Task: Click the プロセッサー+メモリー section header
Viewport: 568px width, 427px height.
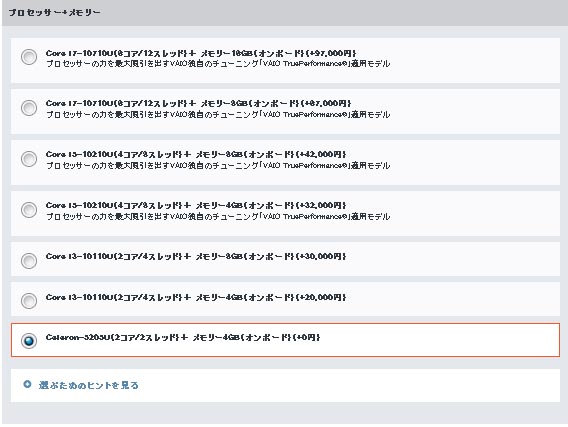Action: pyautogui.click(x=54, y=13)
